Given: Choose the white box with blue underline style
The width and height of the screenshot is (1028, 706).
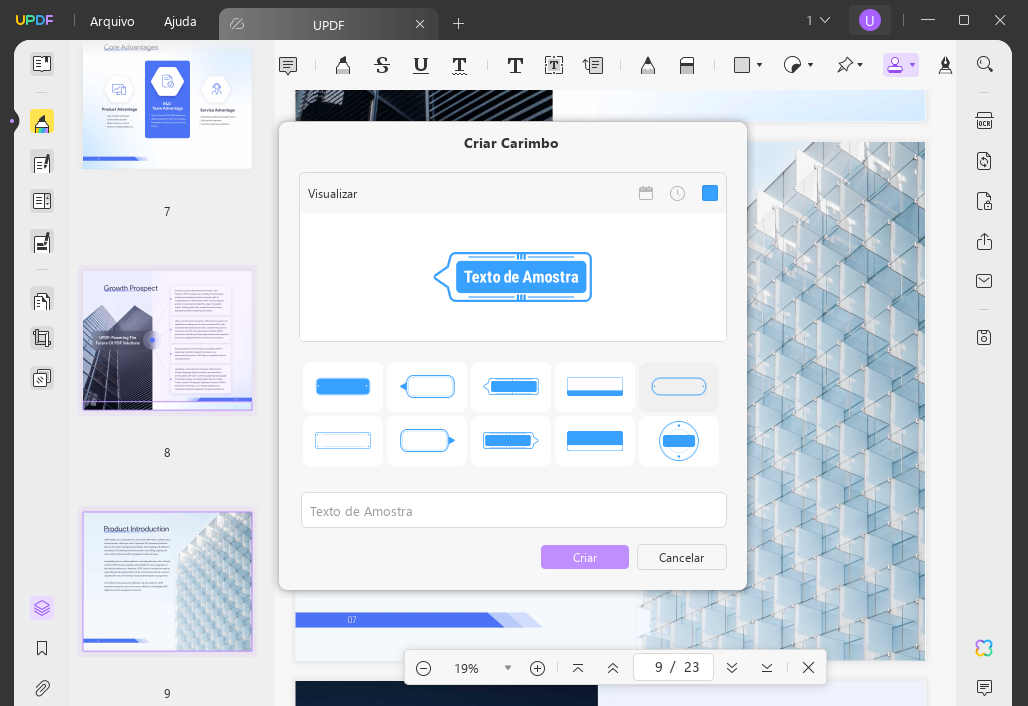Looking at the screenshot, I should point(595,387).
